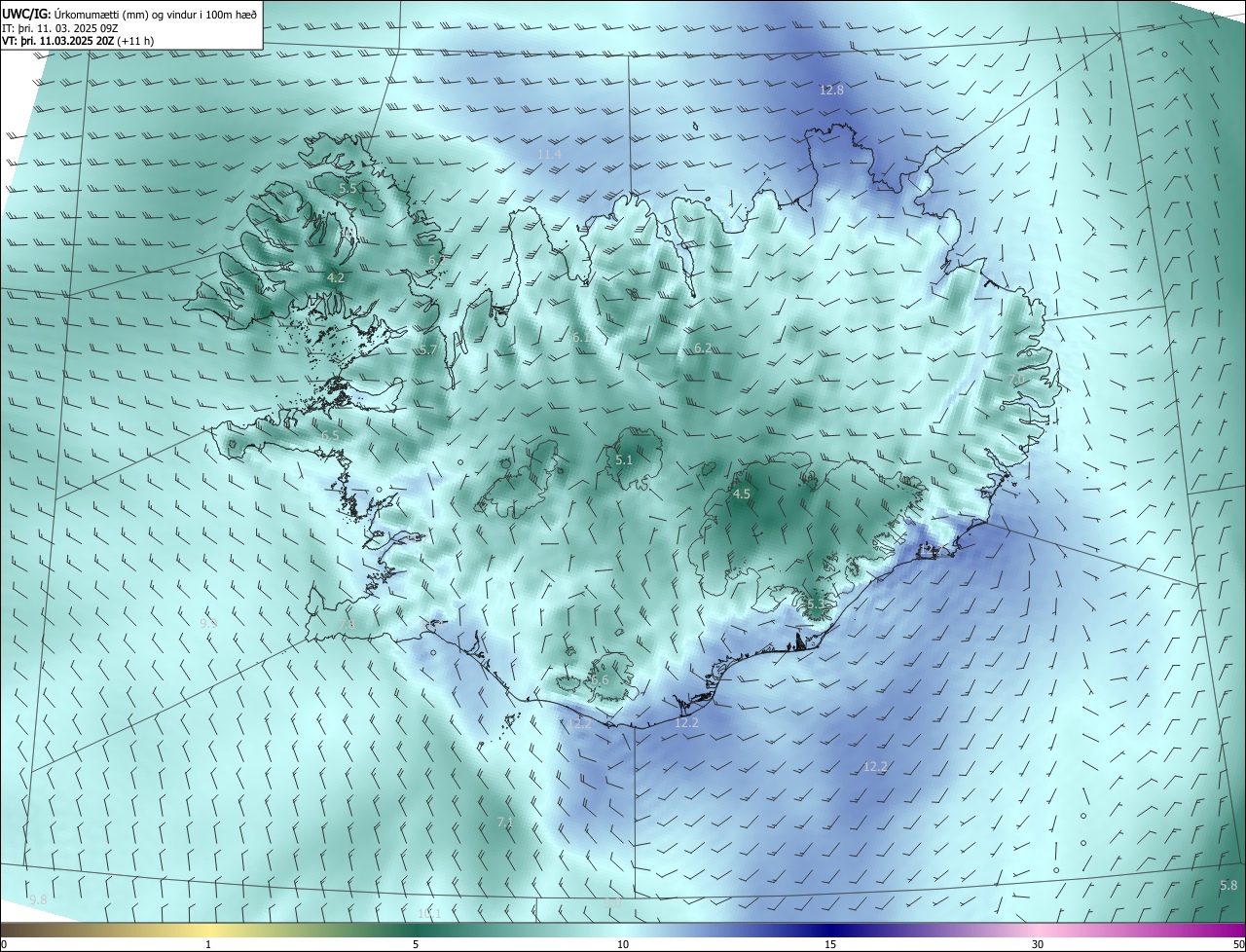Click the colorbar tick label 10
Screen dimensions: 1246x952
tap(623, 944)
